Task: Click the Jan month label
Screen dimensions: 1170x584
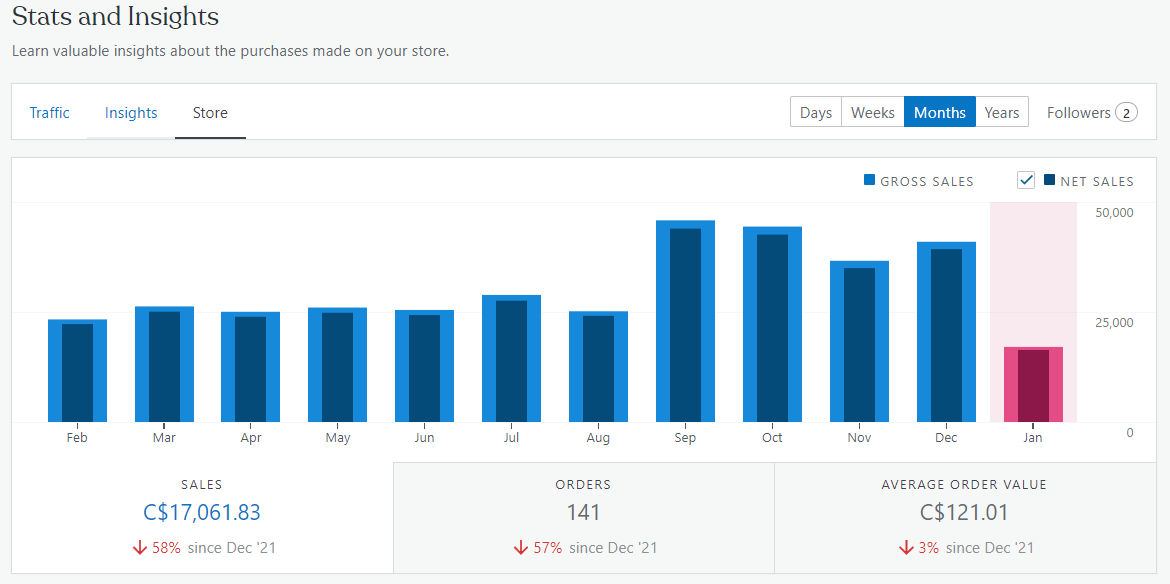Action: point(1033,438)
